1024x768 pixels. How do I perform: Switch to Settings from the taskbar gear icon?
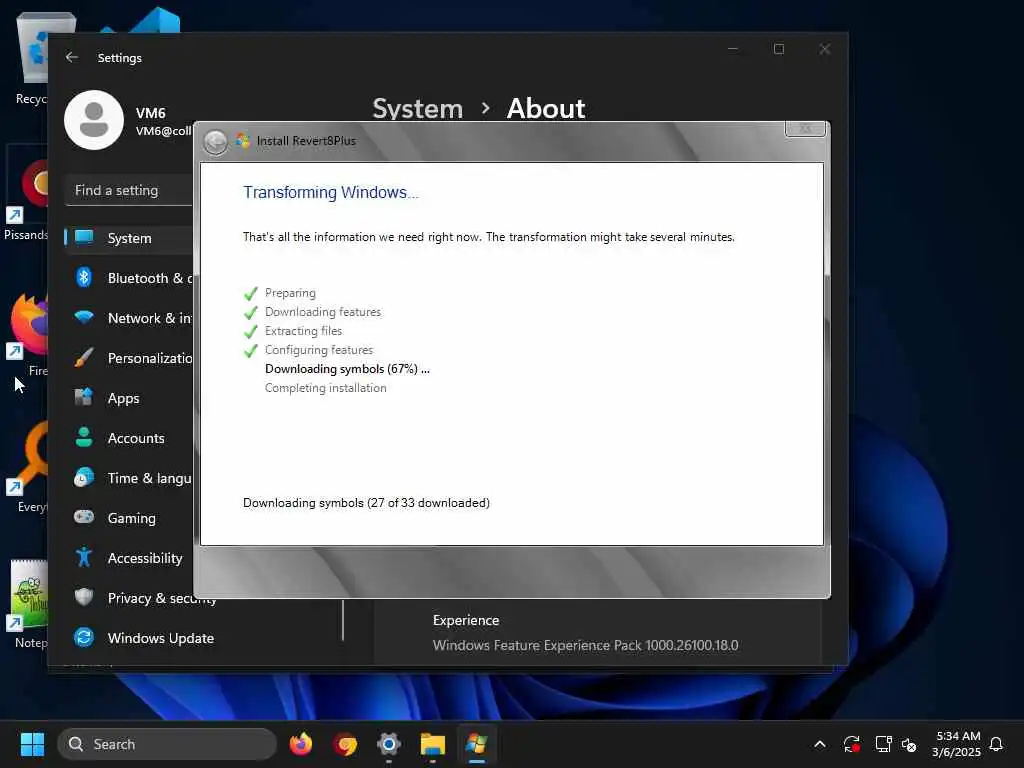tap(389, 744)
